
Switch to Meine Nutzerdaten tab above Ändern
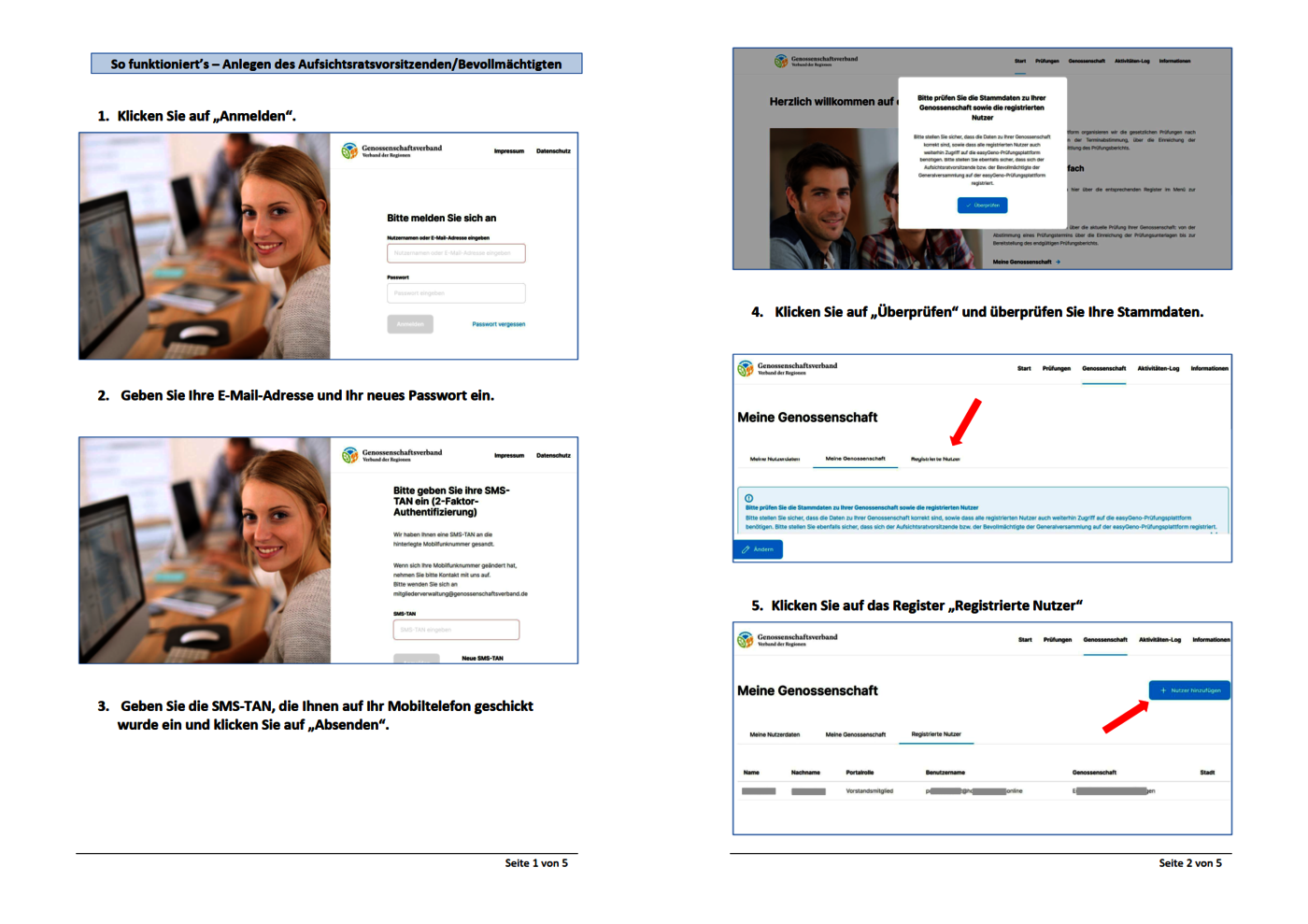click(x=775, y=459)
